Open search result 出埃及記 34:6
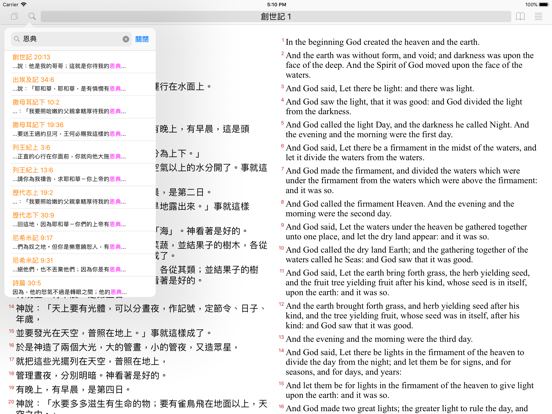 point(80,84)
